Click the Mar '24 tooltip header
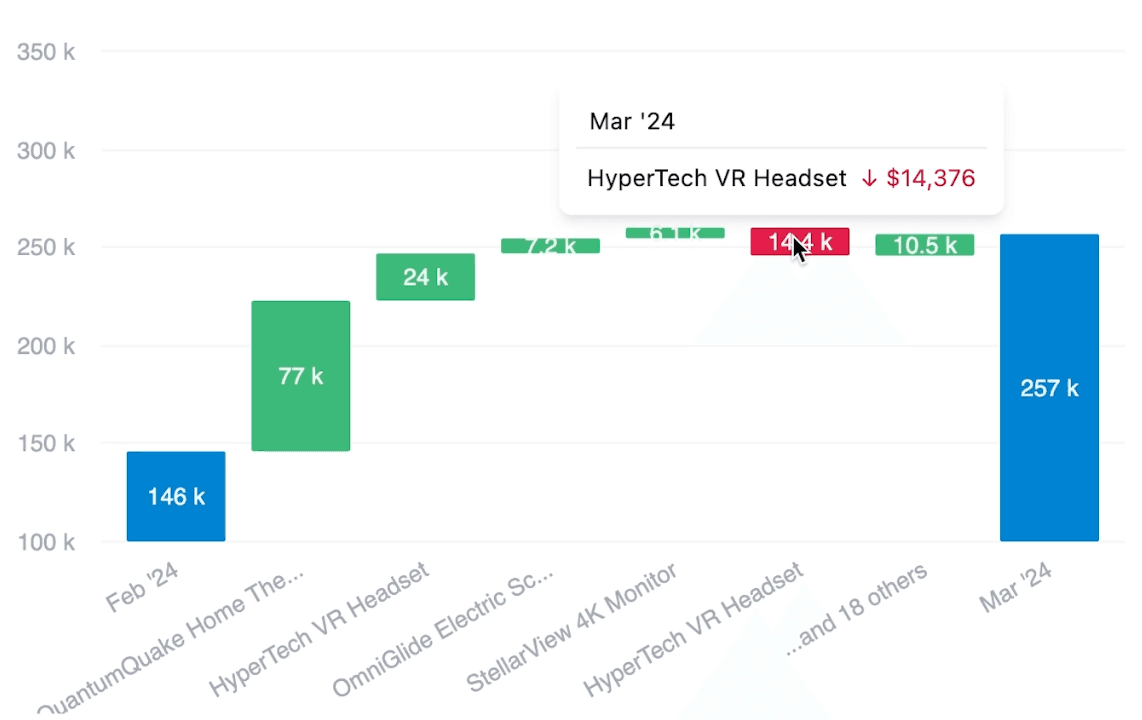The image size is (1142, 720). (x=632, y=122)
